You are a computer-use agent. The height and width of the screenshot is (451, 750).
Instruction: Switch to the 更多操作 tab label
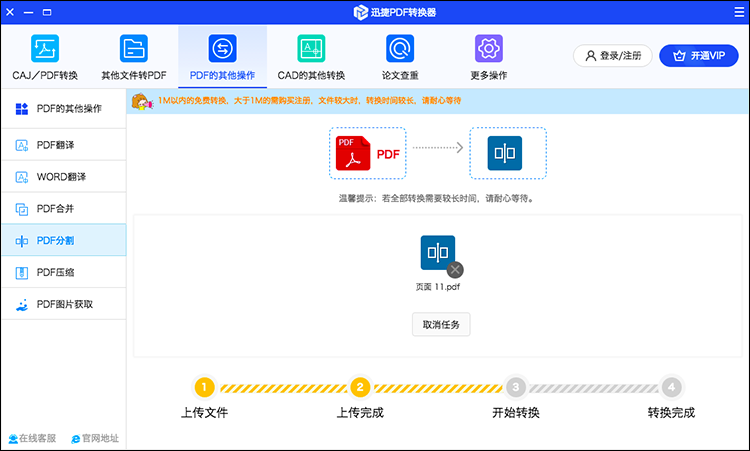click(489, 76)
